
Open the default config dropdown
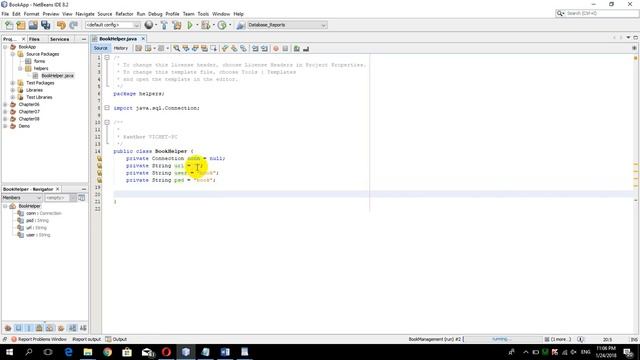tap(113, 25)
